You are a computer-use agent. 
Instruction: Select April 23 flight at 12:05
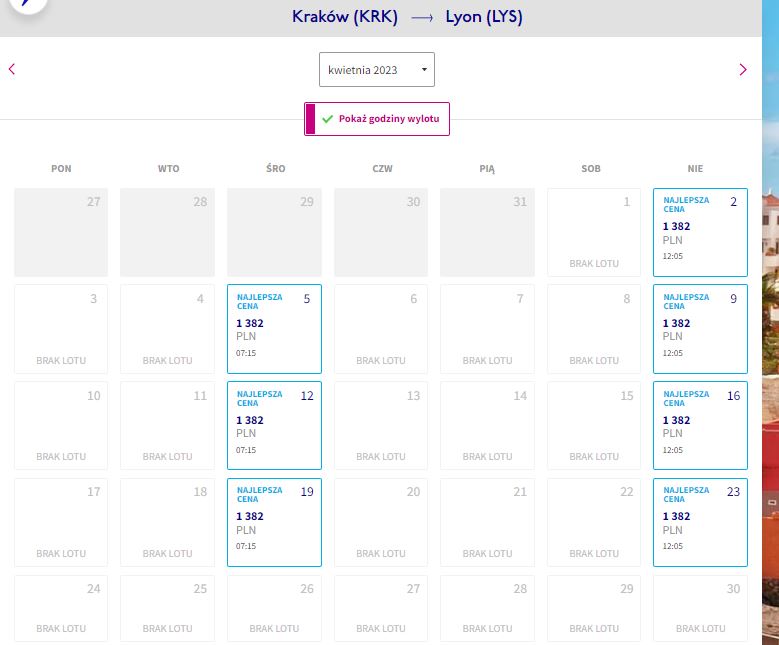pos(700,522)
